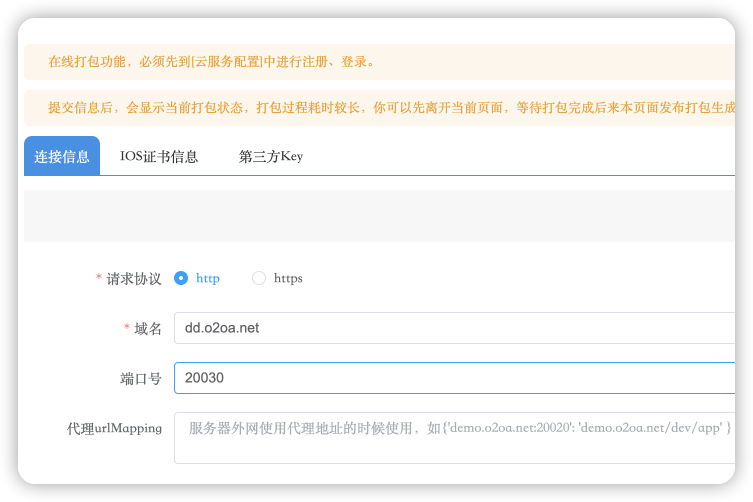Click the 端口号 field label
The height and width of the screenshot is (502, 753).
[x=141, y=378]
